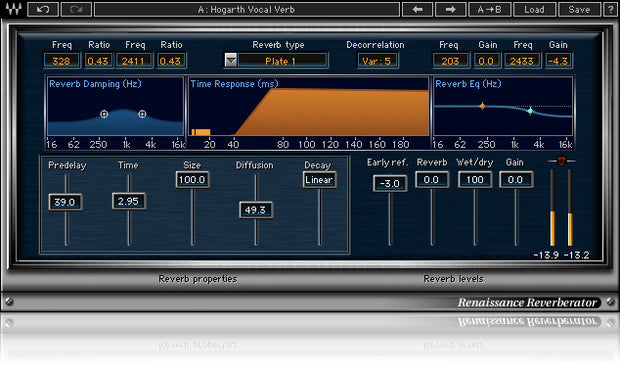Viewport: 620px width, 372px height.
Task: Select the damping low Freq value 328
Action: pos(61,60)
